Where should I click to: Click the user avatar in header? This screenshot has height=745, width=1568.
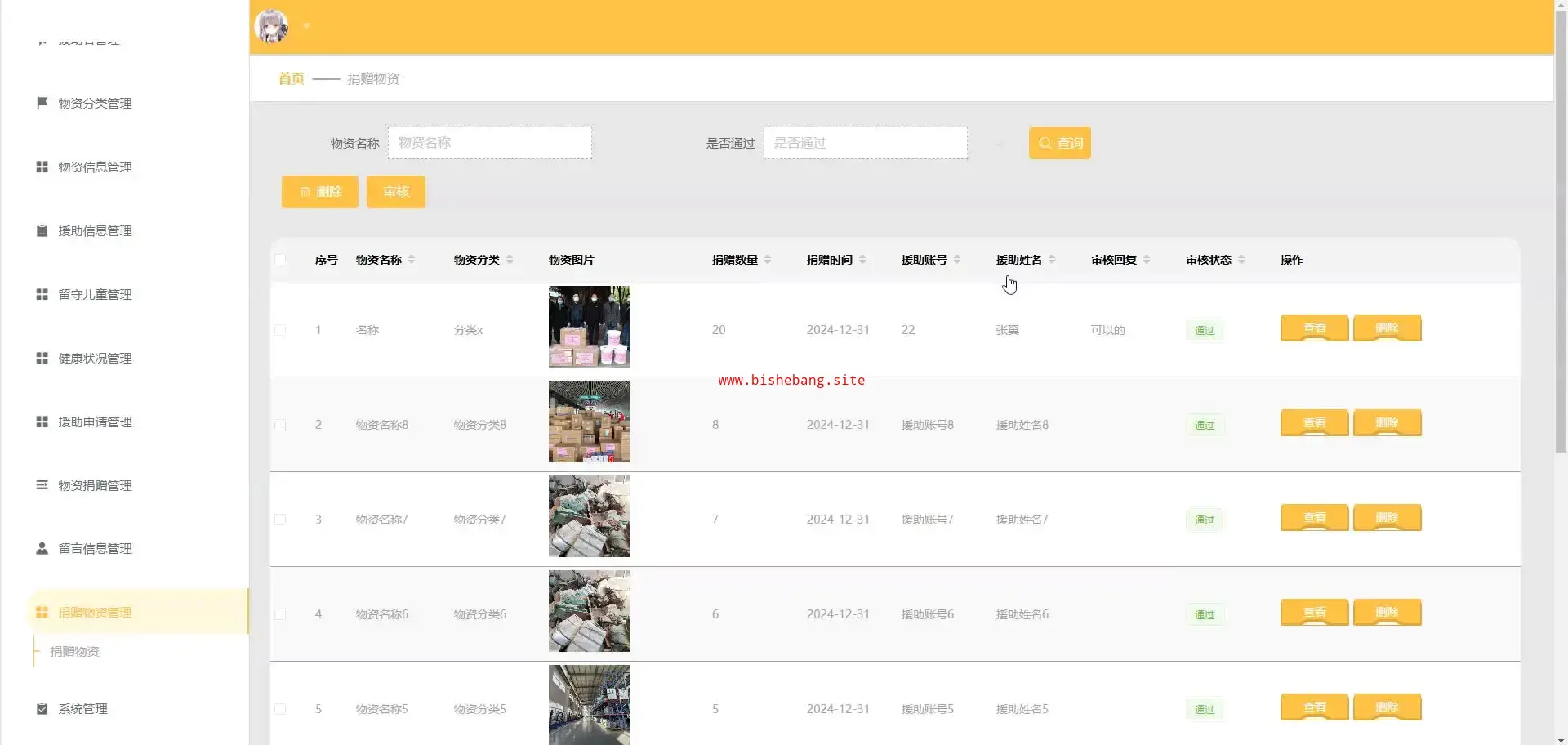click(272, 26)
